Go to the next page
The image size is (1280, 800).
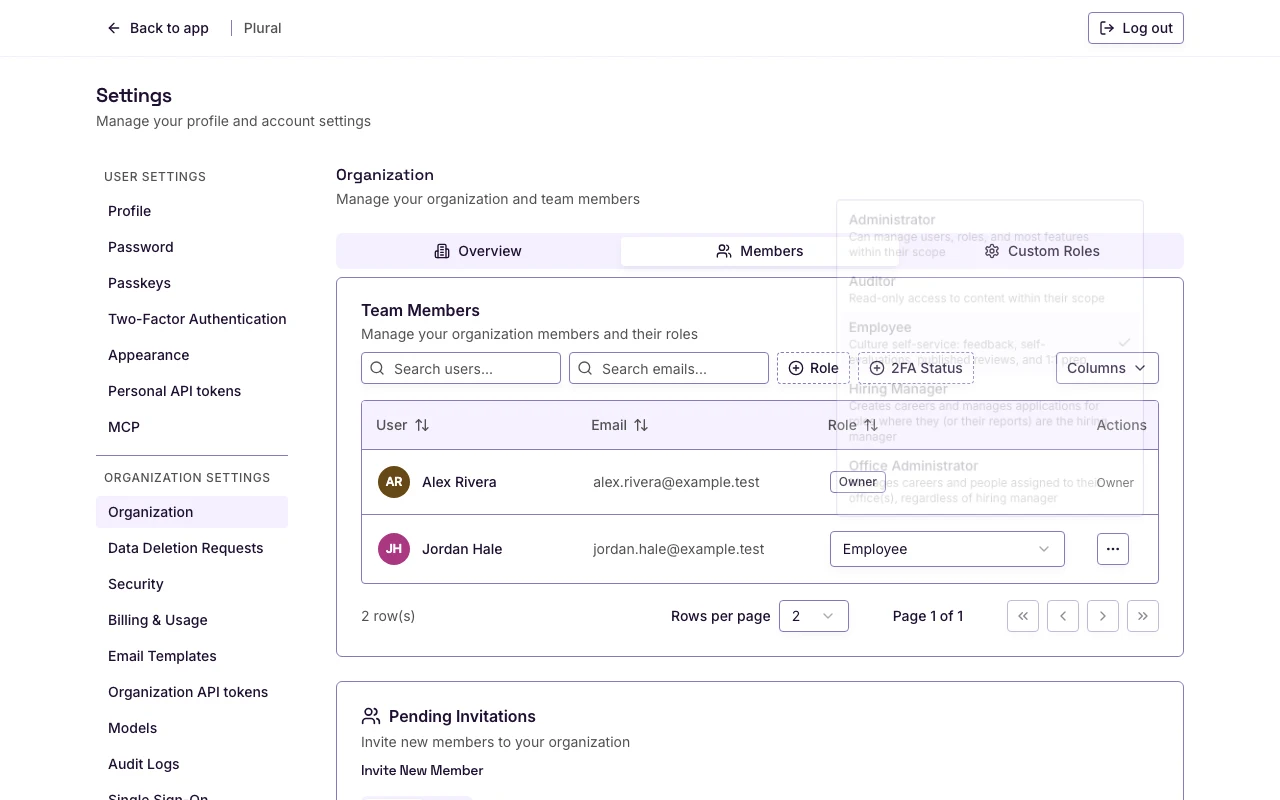(1103, 616)
